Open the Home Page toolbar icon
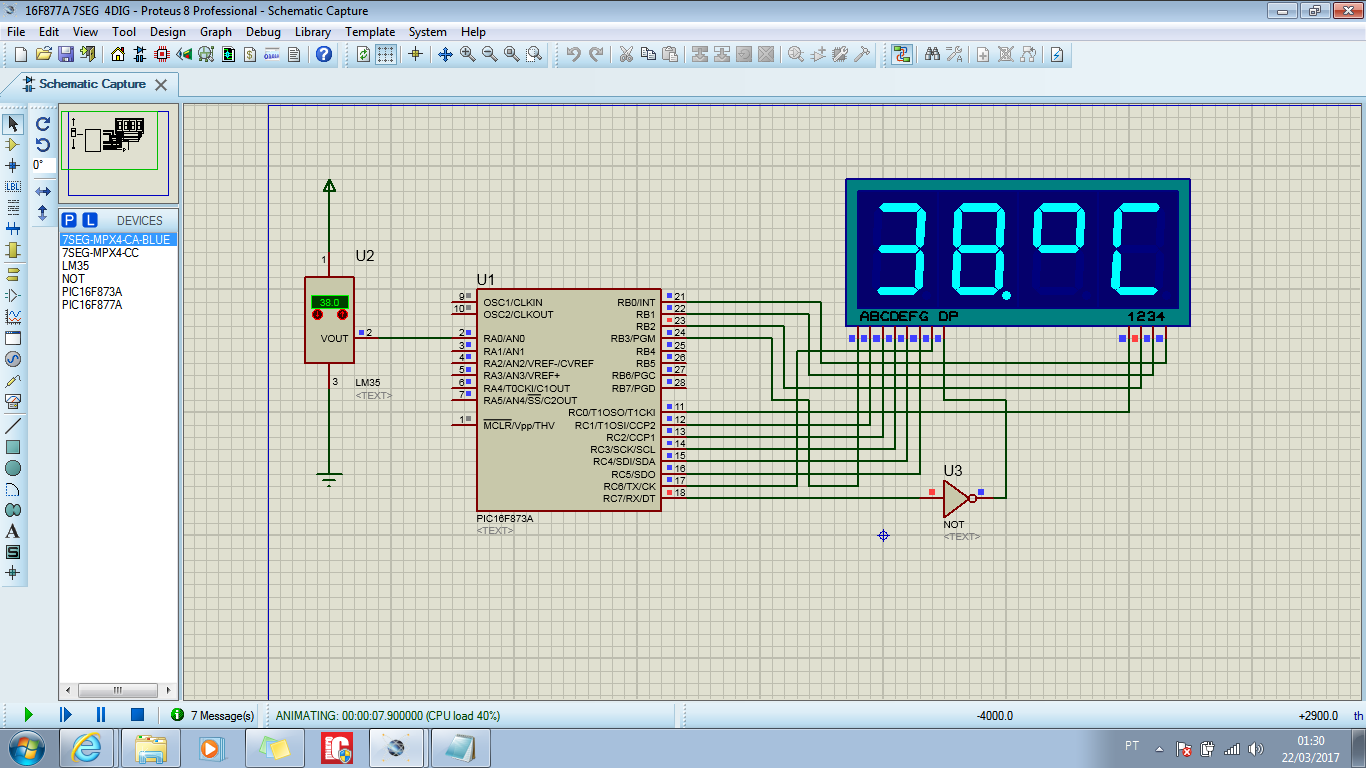 [118, 54]
